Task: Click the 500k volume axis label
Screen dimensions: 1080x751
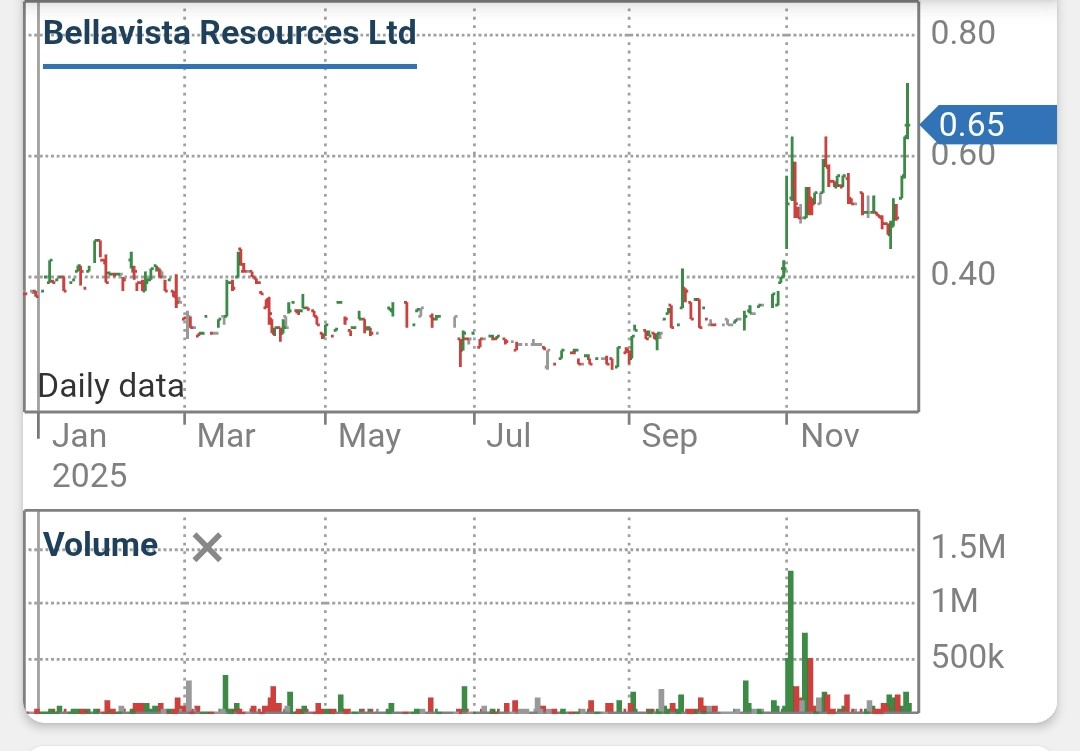Action: pos(968,657)
